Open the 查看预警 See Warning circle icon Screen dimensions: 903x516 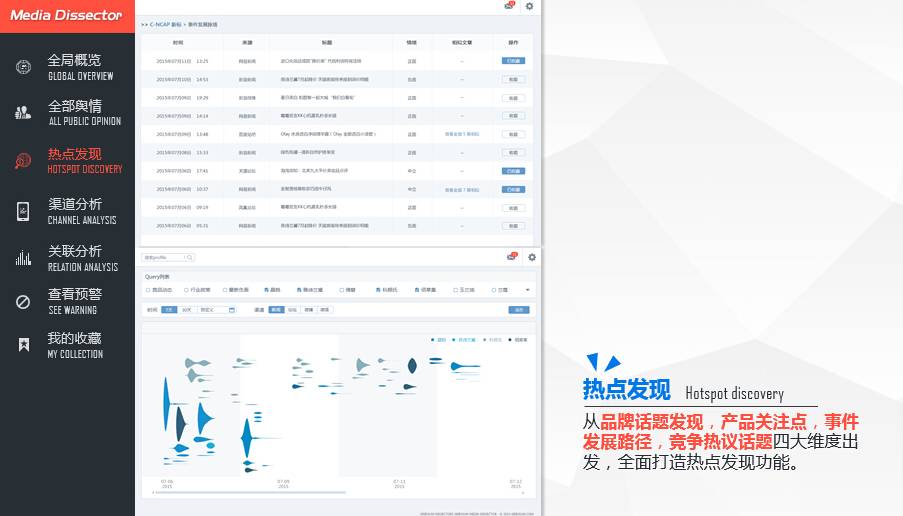pyautogui.click(x=23, y=302)
